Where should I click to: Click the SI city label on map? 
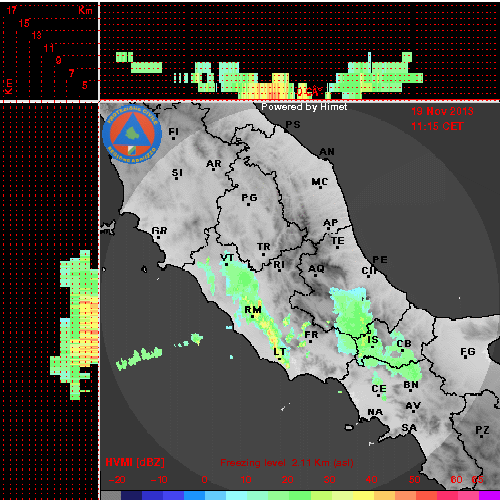[x=177, y=173]
